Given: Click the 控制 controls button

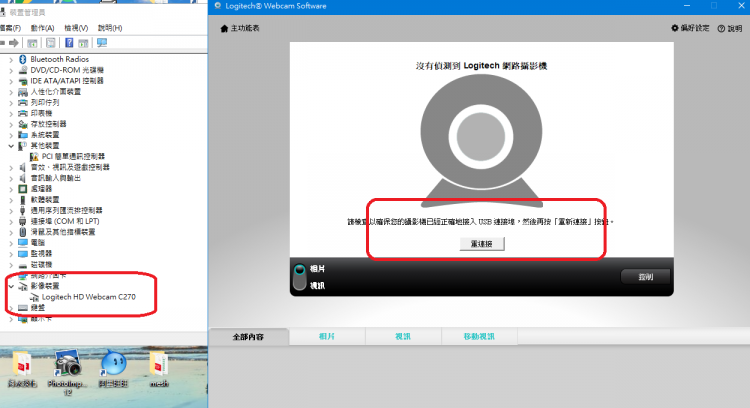Looking at the screenshot, I should tap(645, 276).
